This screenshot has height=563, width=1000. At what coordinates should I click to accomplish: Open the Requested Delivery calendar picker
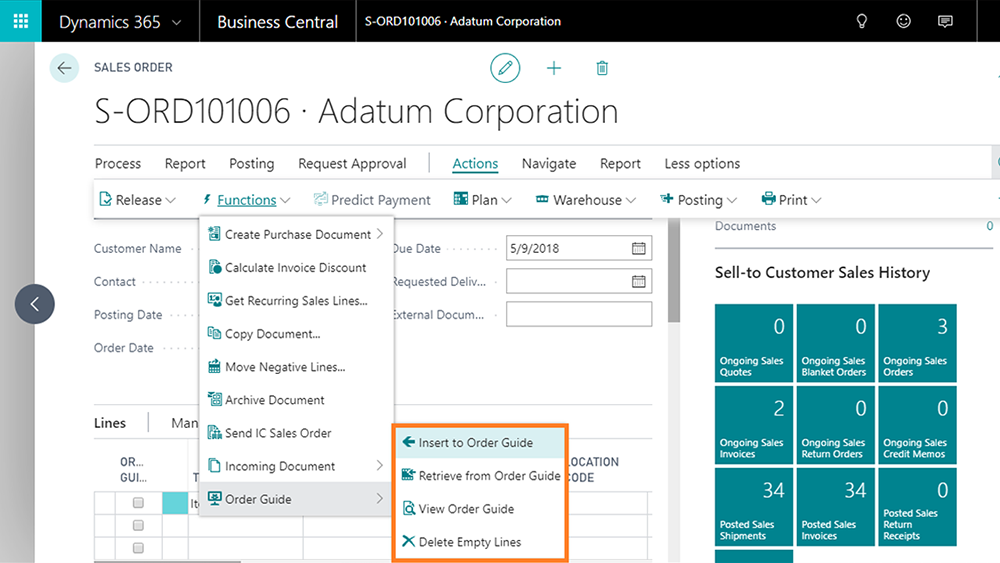point(638,281)
